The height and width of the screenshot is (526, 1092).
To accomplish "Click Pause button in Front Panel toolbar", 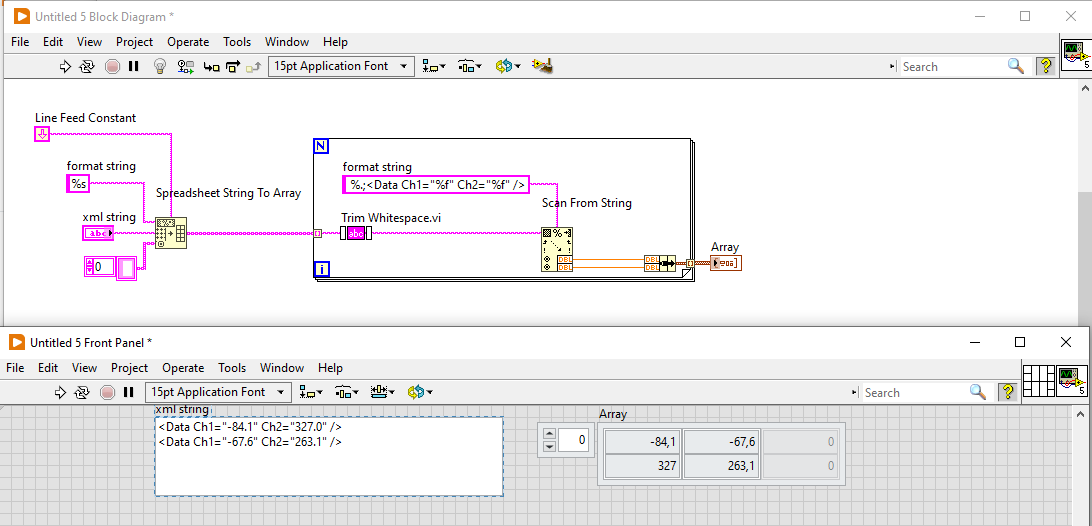I will tap(128, 392).
